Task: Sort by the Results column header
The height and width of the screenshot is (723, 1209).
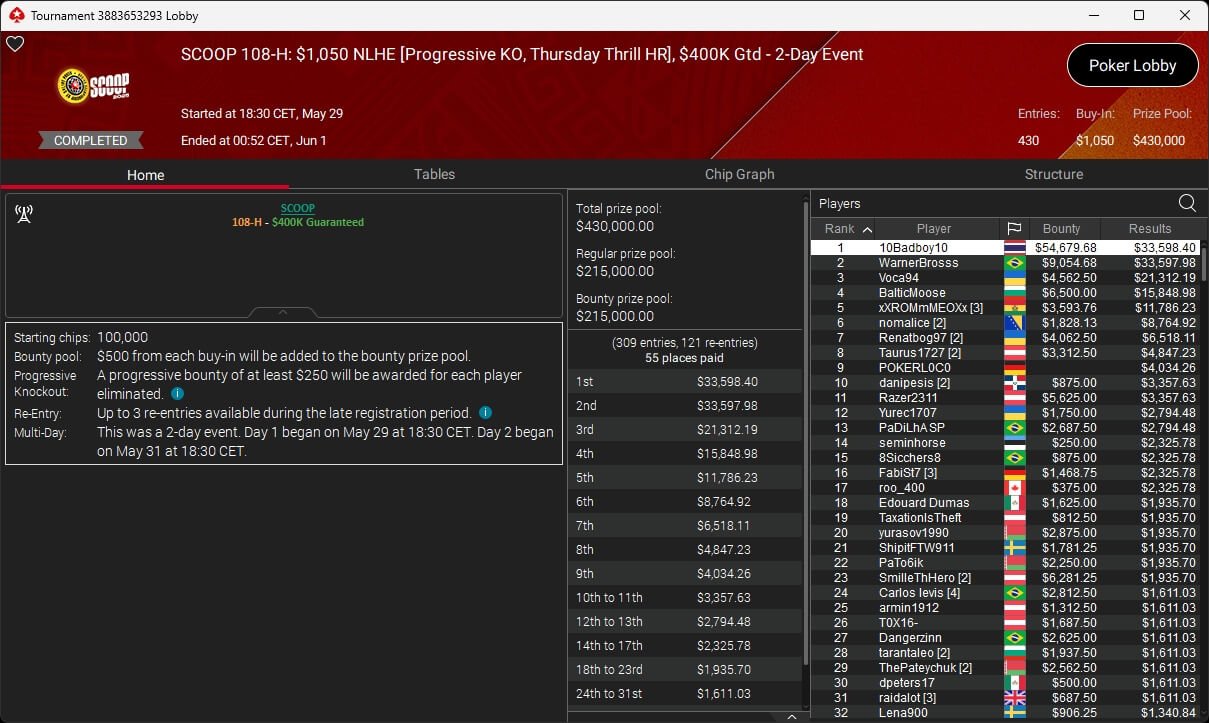Action: [1150, 229]
